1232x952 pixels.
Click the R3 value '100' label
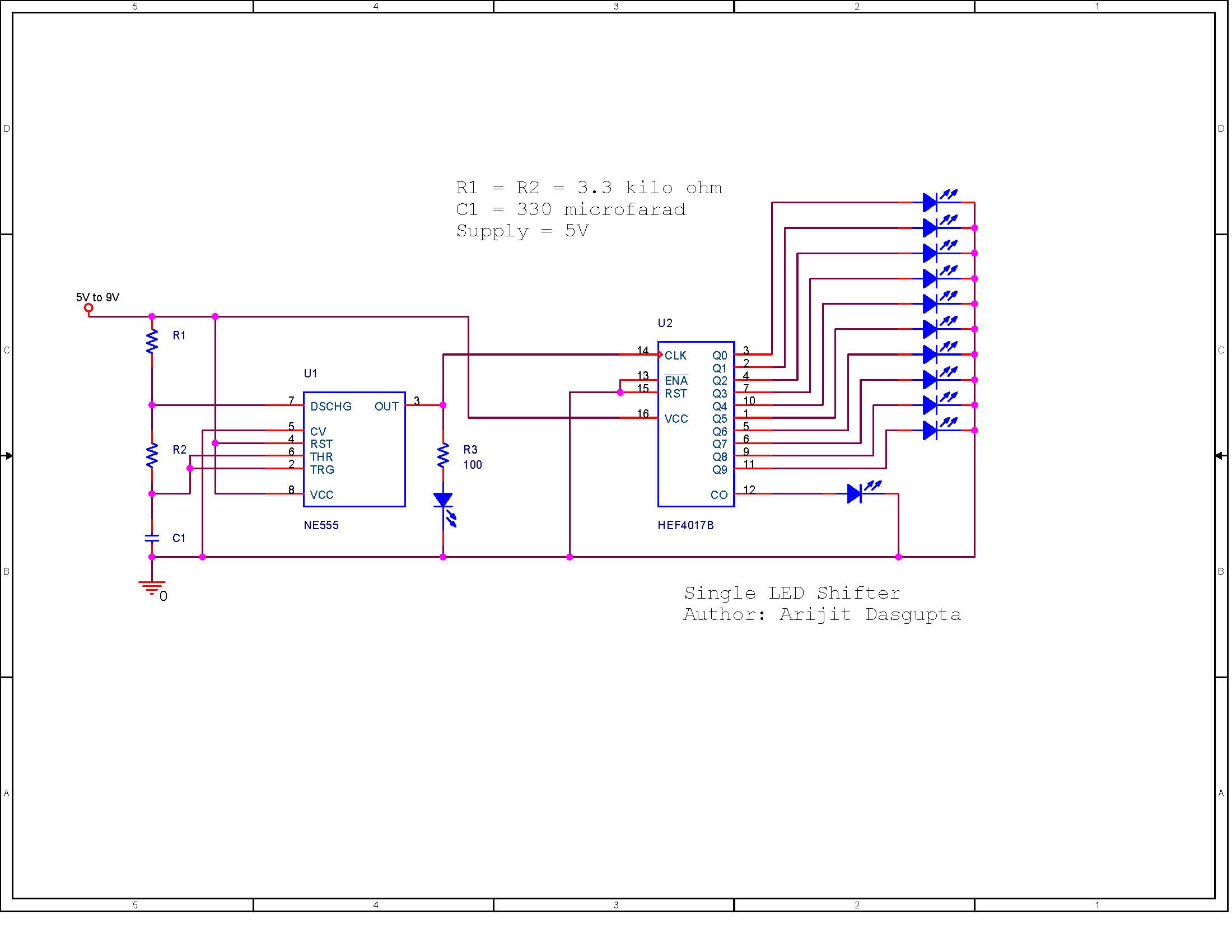click(x=474, y=466)
